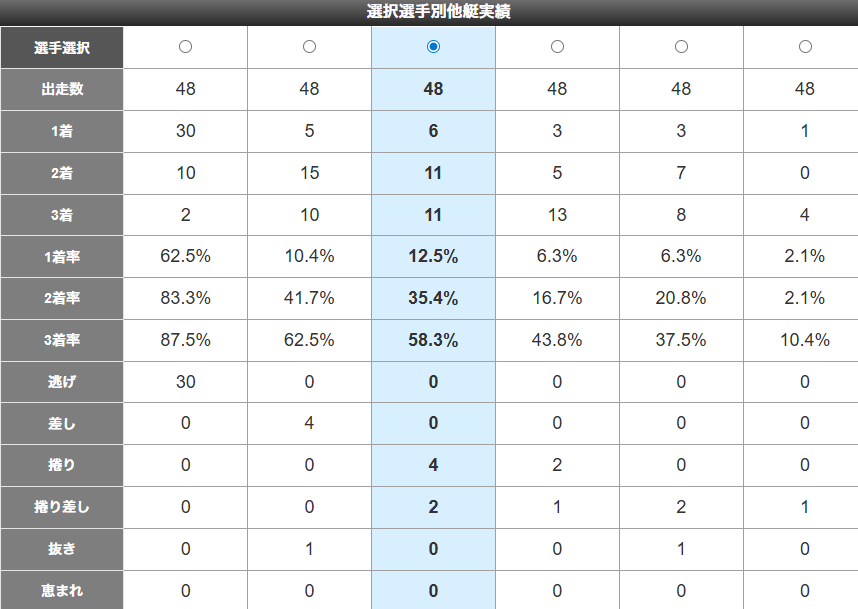
Task: Click the 20.8% value in 2着率 row
Action: 681,298
